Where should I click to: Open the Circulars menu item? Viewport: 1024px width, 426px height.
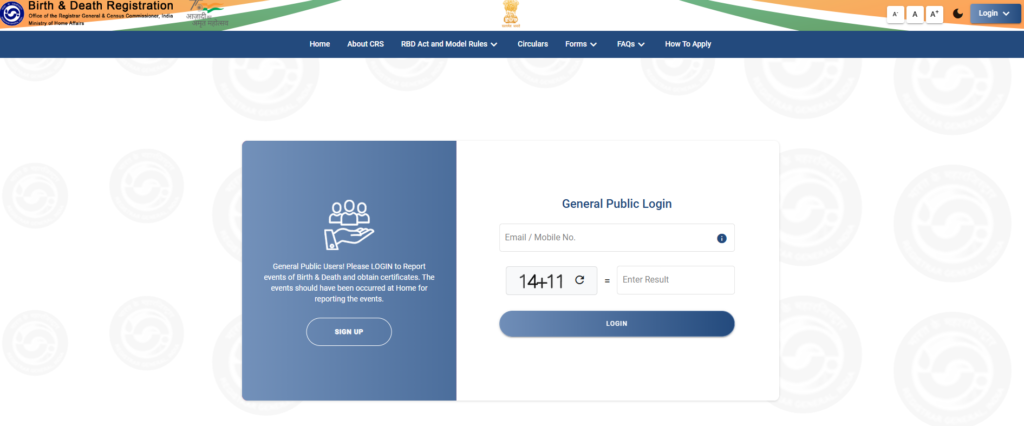pyautogui.click(x=532, y=44)
